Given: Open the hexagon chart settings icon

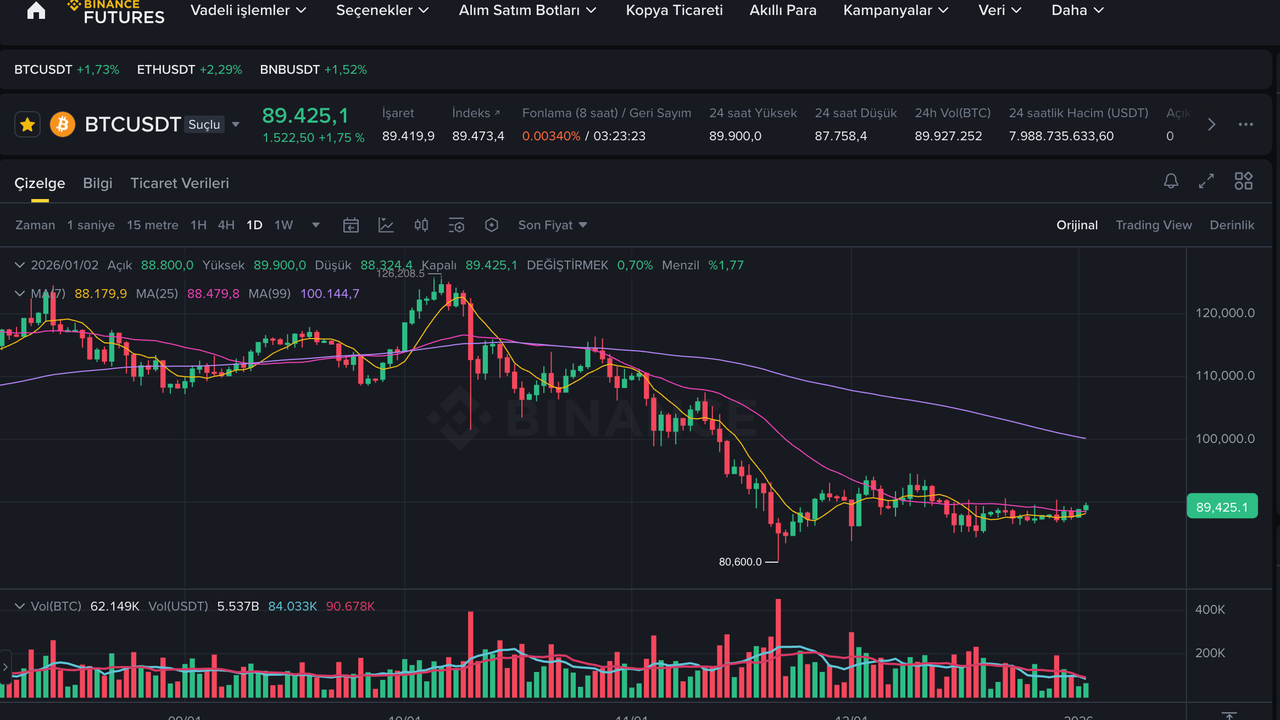Looking at the screenshot, I should point(491,225).
